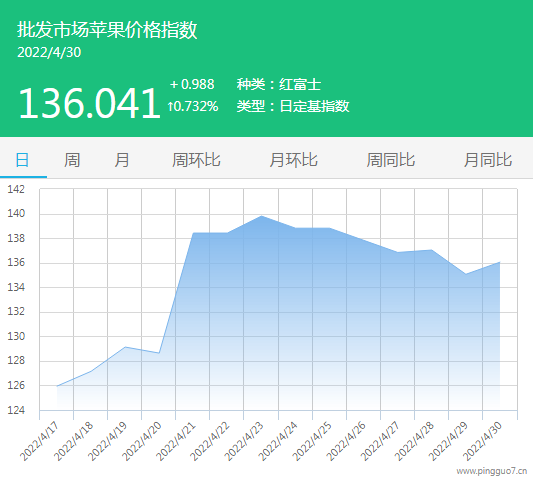This screenshot has height=481, width=533.
Task: Click the 类型：日定基指数 label
Action: 293,106
